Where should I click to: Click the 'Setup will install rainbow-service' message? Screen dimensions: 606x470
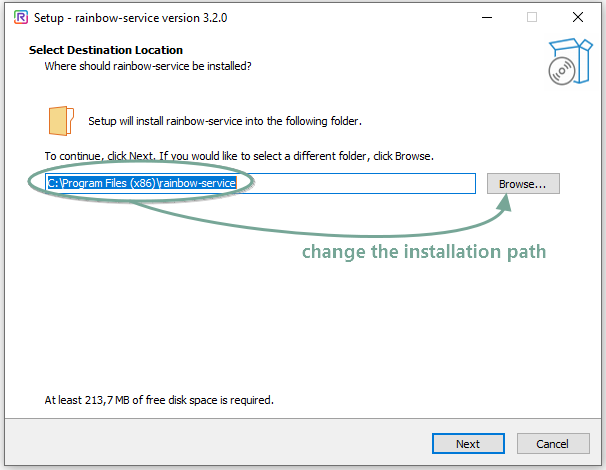225,121
